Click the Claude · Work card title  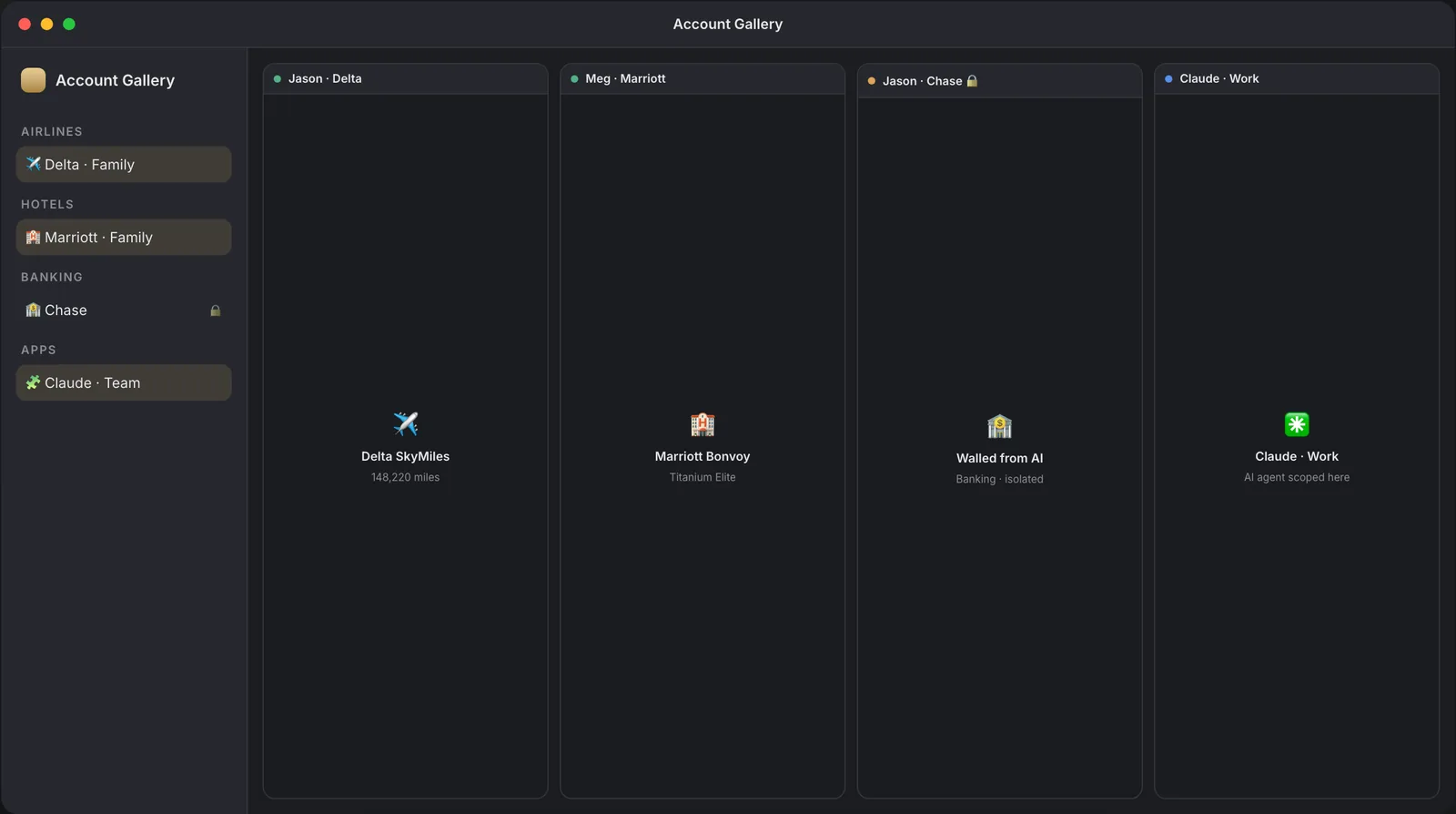coord(1297,456)
